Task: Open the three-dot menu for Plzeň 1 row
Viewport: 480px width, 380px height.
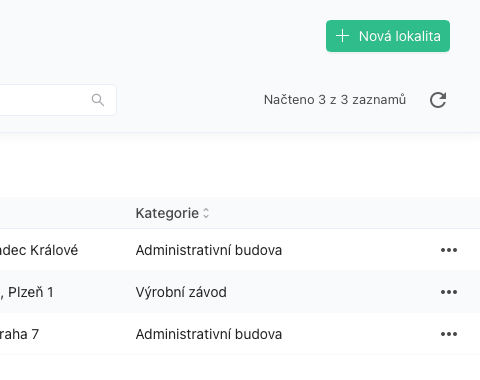Action: point(449,292)
